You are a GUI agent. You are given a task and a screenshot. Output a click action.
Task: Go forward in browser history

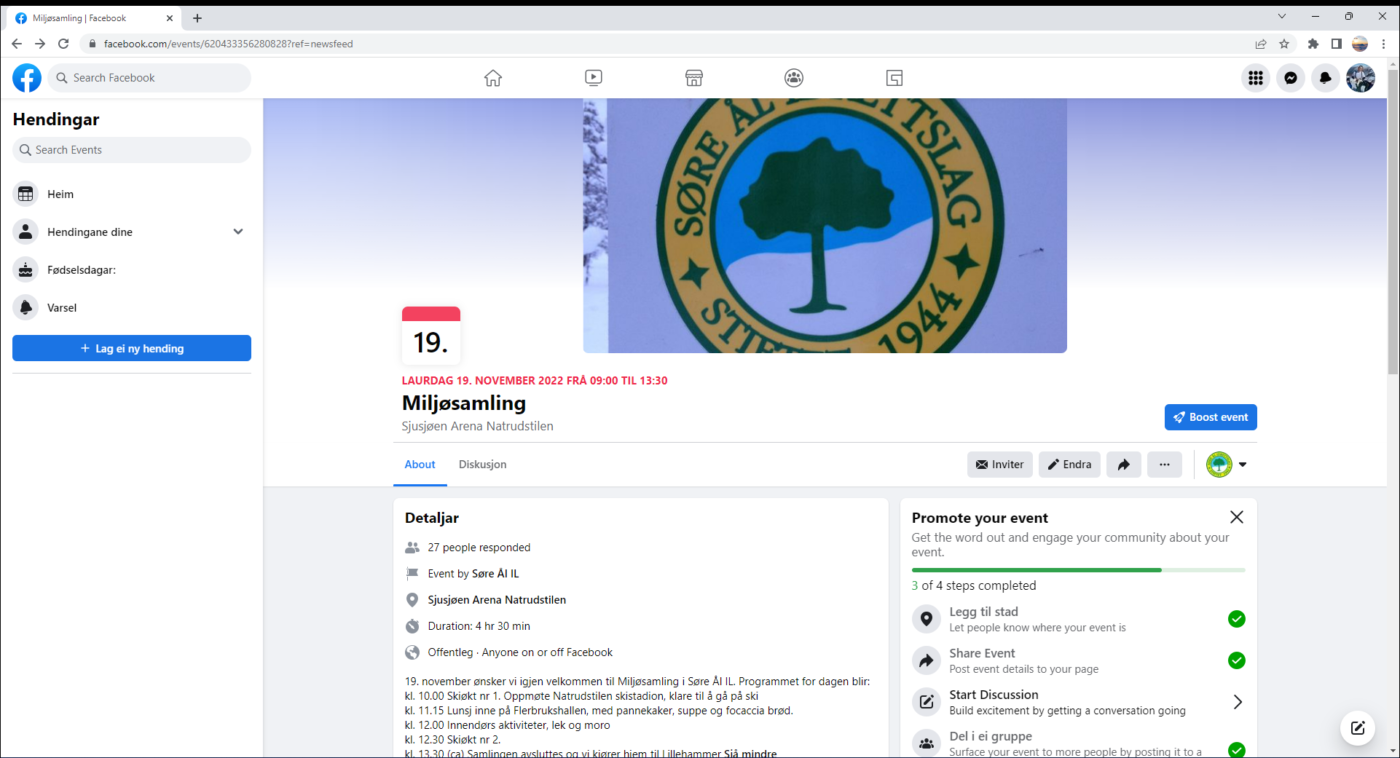pyautogui.click(x=40, y=44)
